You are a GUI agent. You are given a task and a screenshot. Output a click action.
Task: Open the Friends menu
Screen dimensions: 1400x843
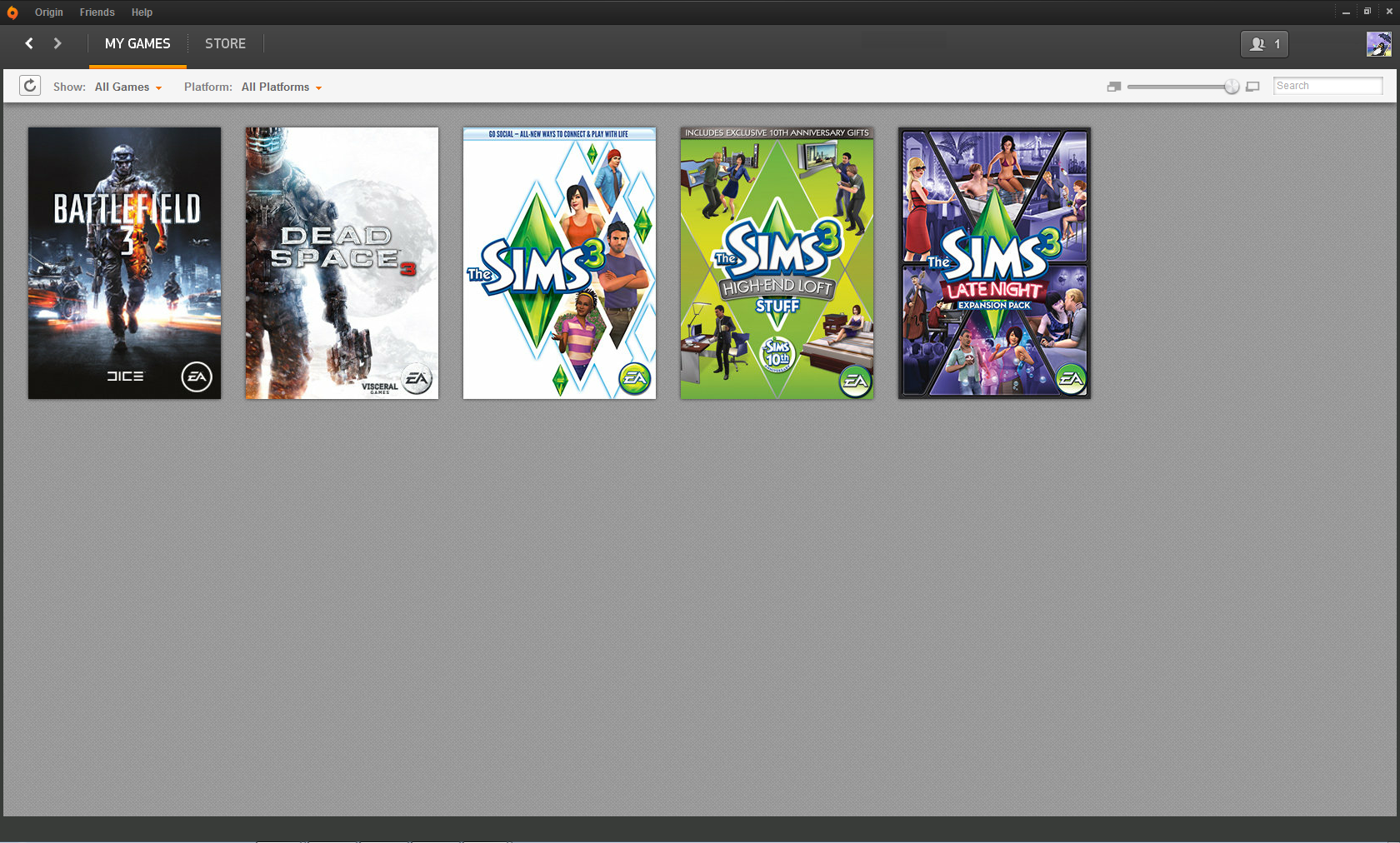point(97,12)
